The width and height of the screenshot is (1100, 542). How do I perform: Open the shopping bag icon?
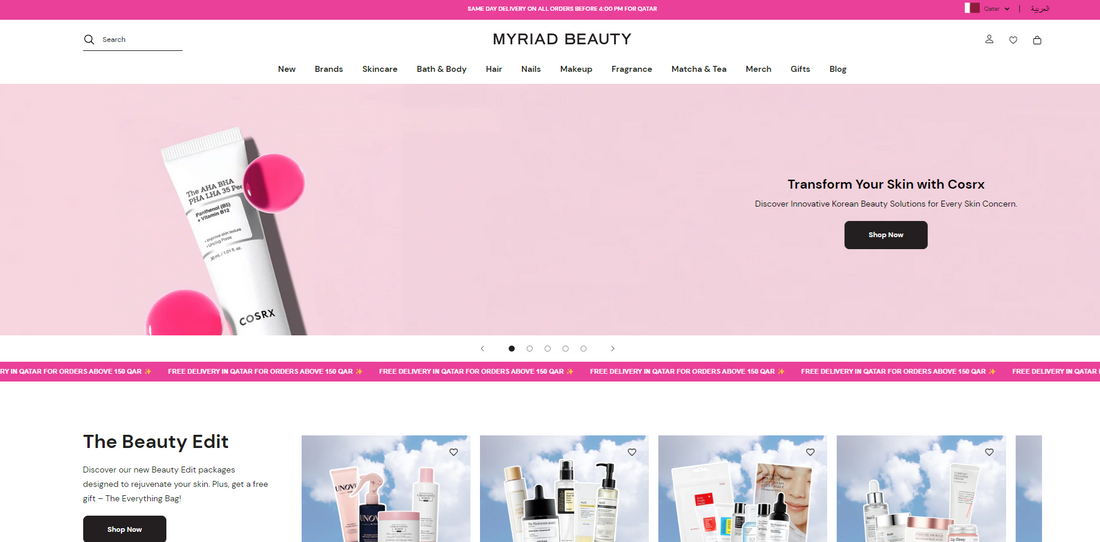[x=1037, y=40]
